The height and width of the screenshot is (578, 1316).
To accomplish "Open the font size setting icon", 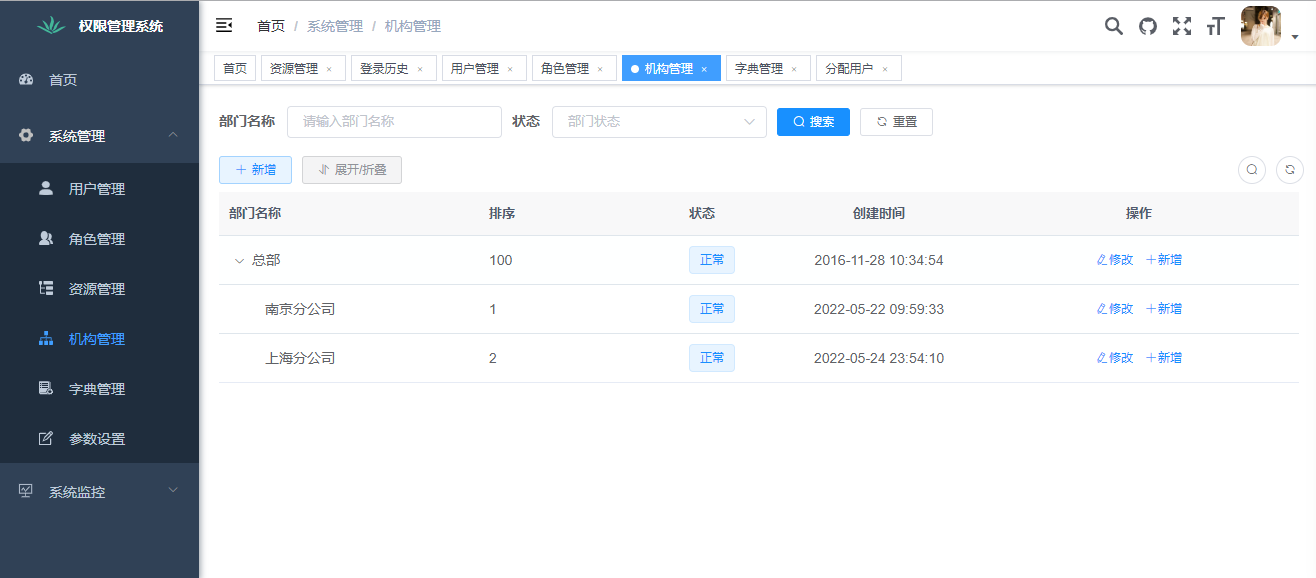I will [x=1215, y=26].
